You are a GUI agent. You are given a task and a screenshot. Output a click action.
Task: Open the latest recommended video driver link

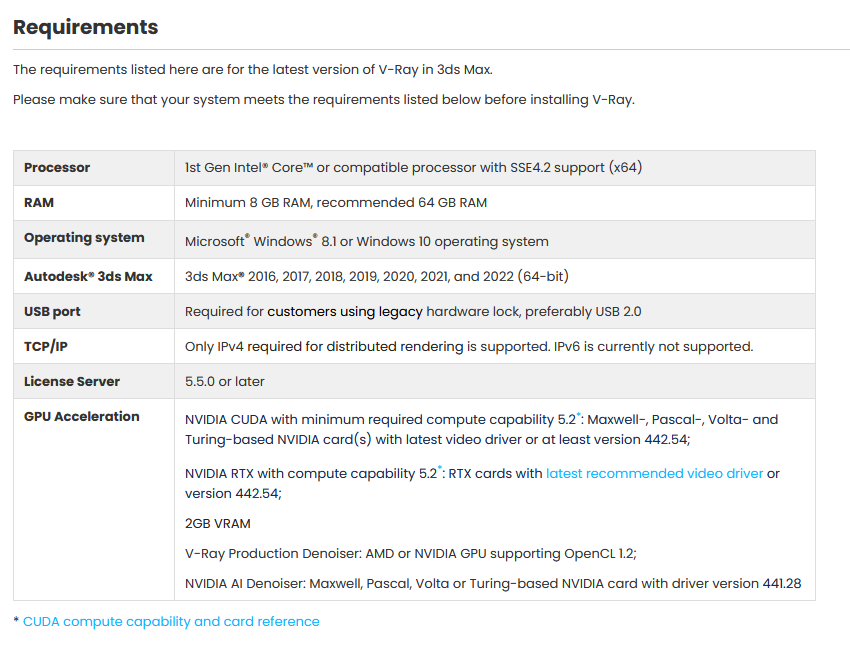pyautogui.click(x=654, y=473)
